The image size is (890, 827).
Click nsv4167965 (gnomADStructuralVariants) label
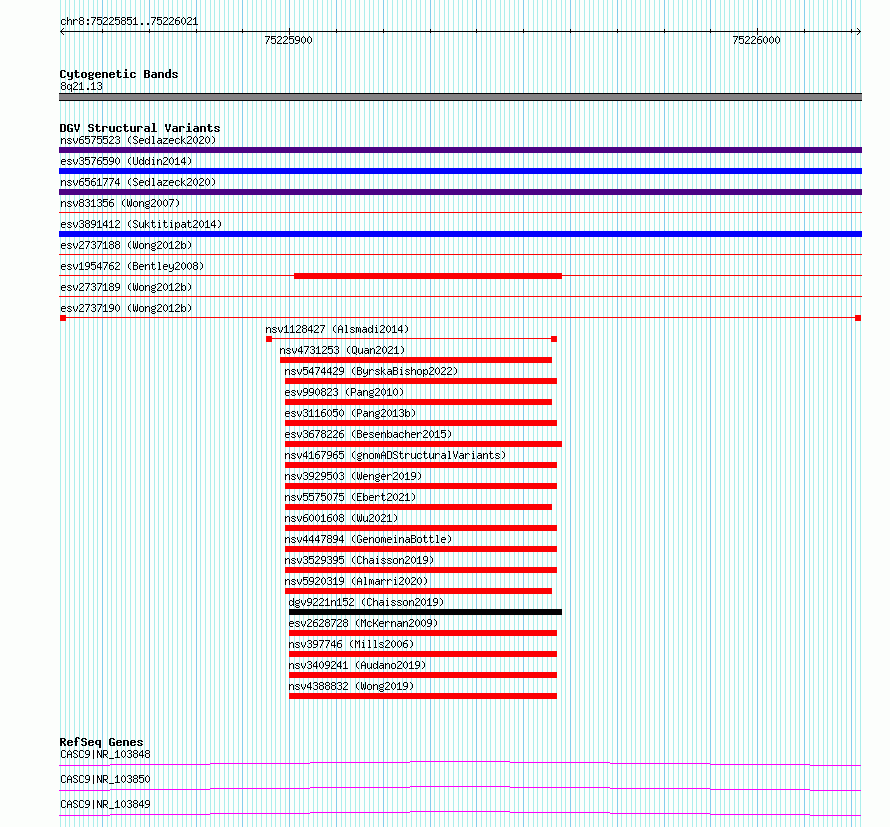pyautogui.click(x=395, y=455)
